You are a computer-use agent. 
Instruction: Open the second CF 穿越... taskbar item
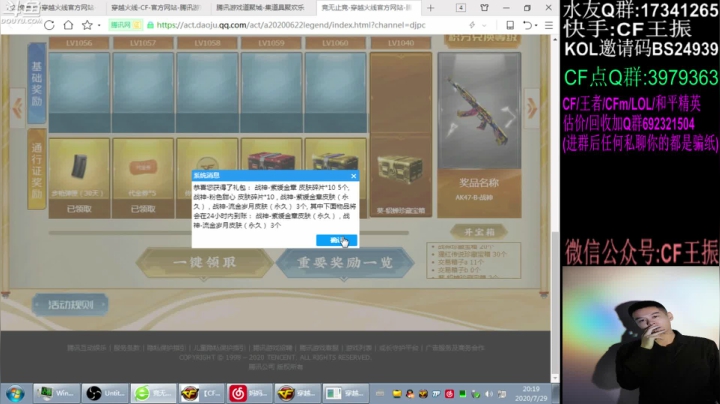click(298, 393)
